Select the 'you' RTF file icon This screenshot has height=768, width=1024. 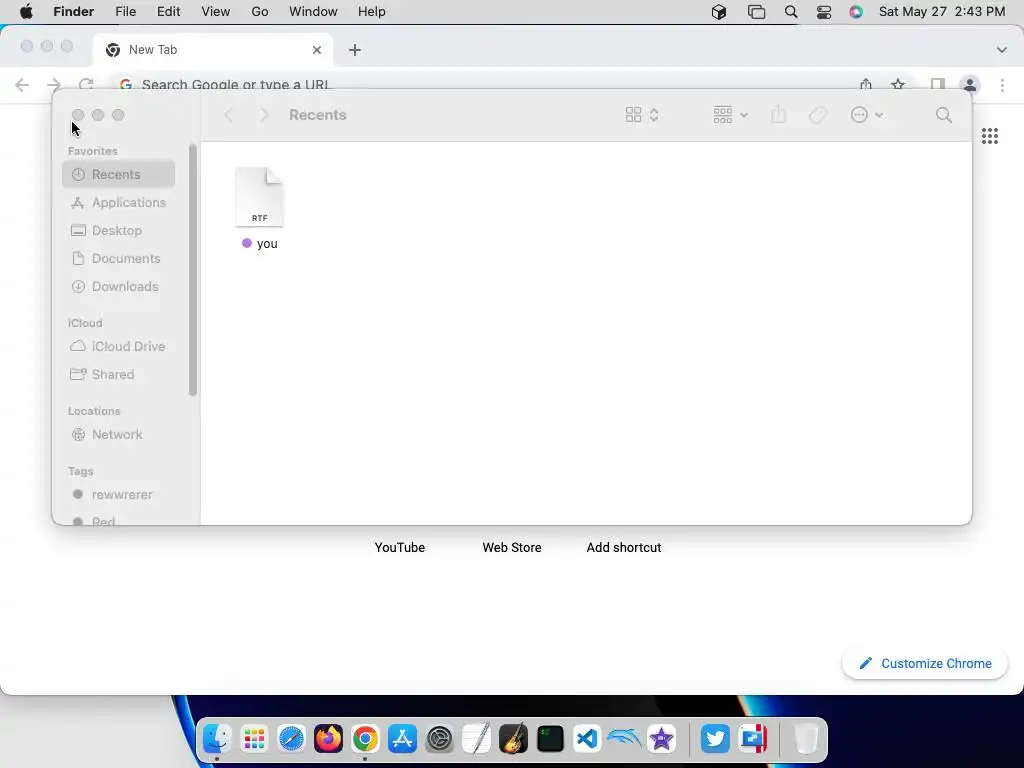click(259, 197)
